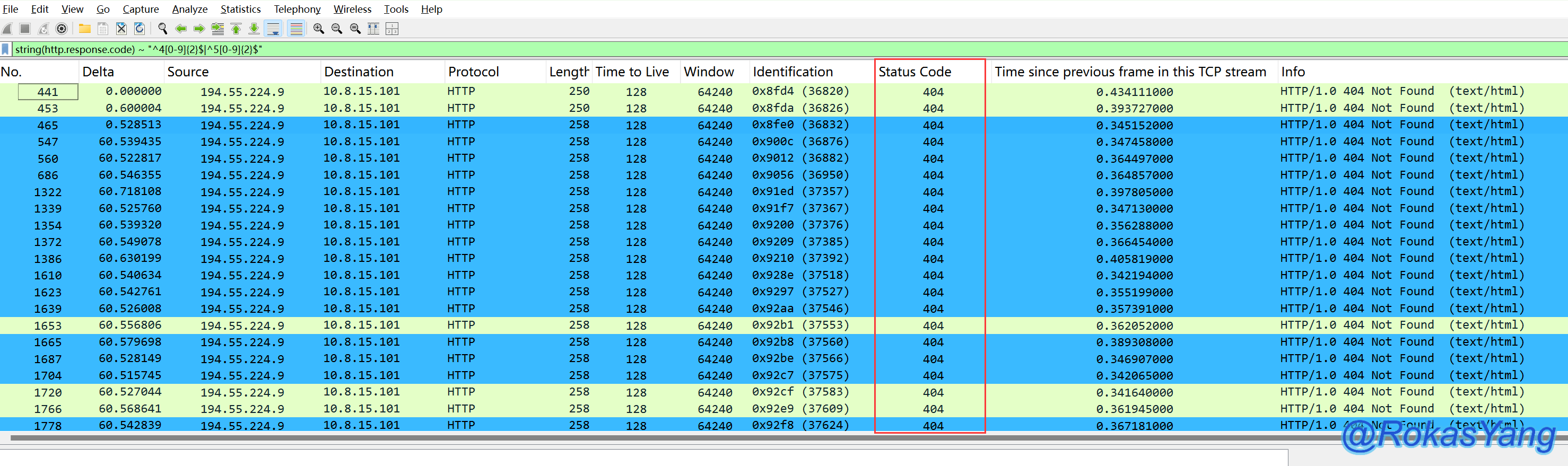Open the Analyze menu

[189, 9]
